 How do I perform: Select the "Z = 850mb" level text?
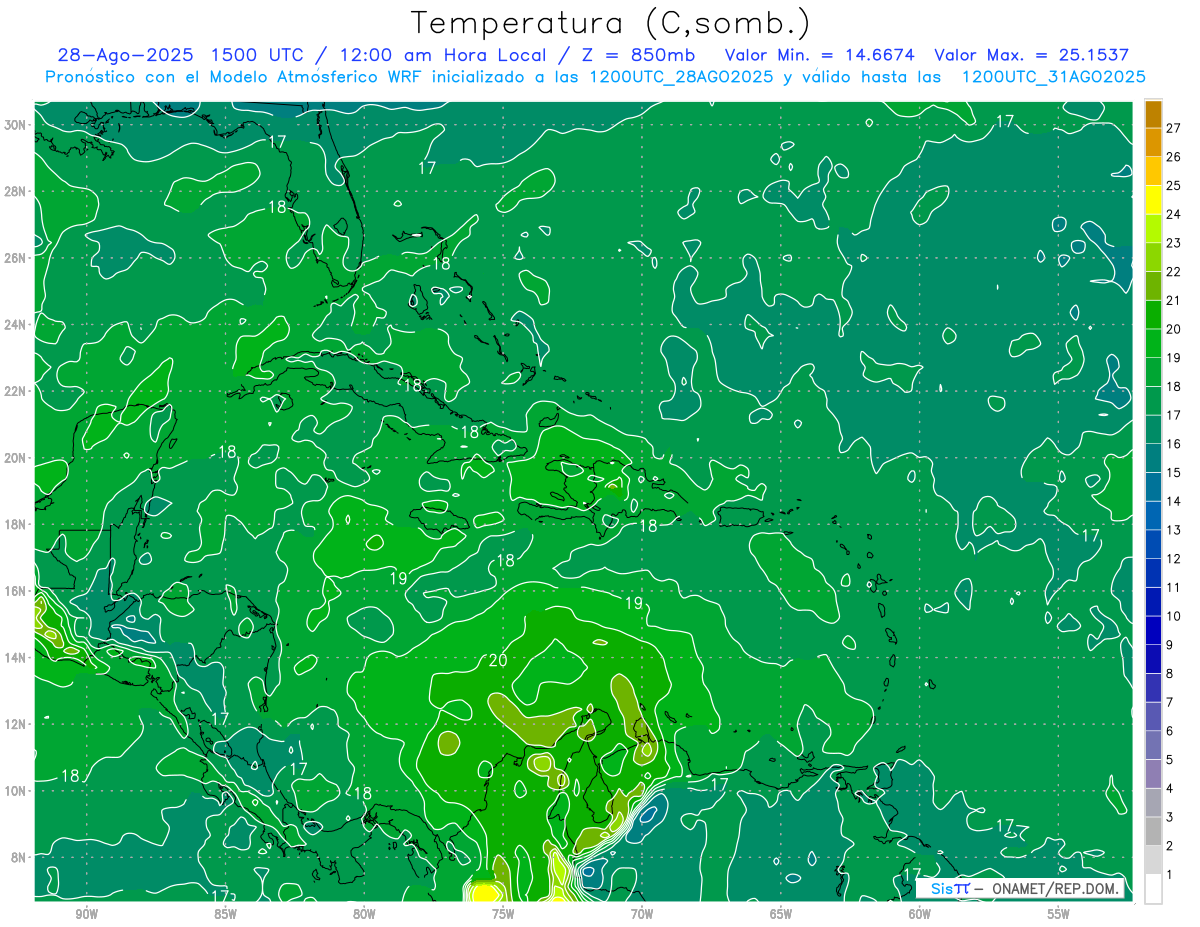638,56
